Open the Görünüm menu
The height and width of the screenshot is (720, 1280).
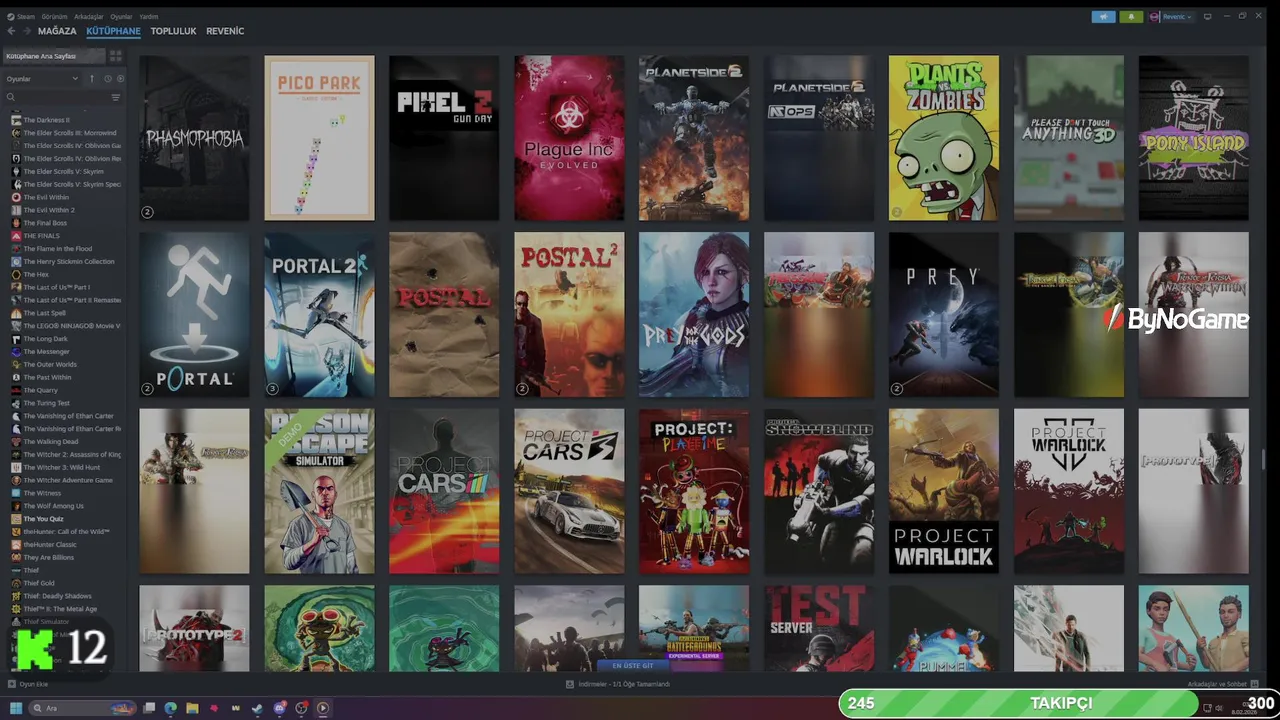(x=55, y=17)
